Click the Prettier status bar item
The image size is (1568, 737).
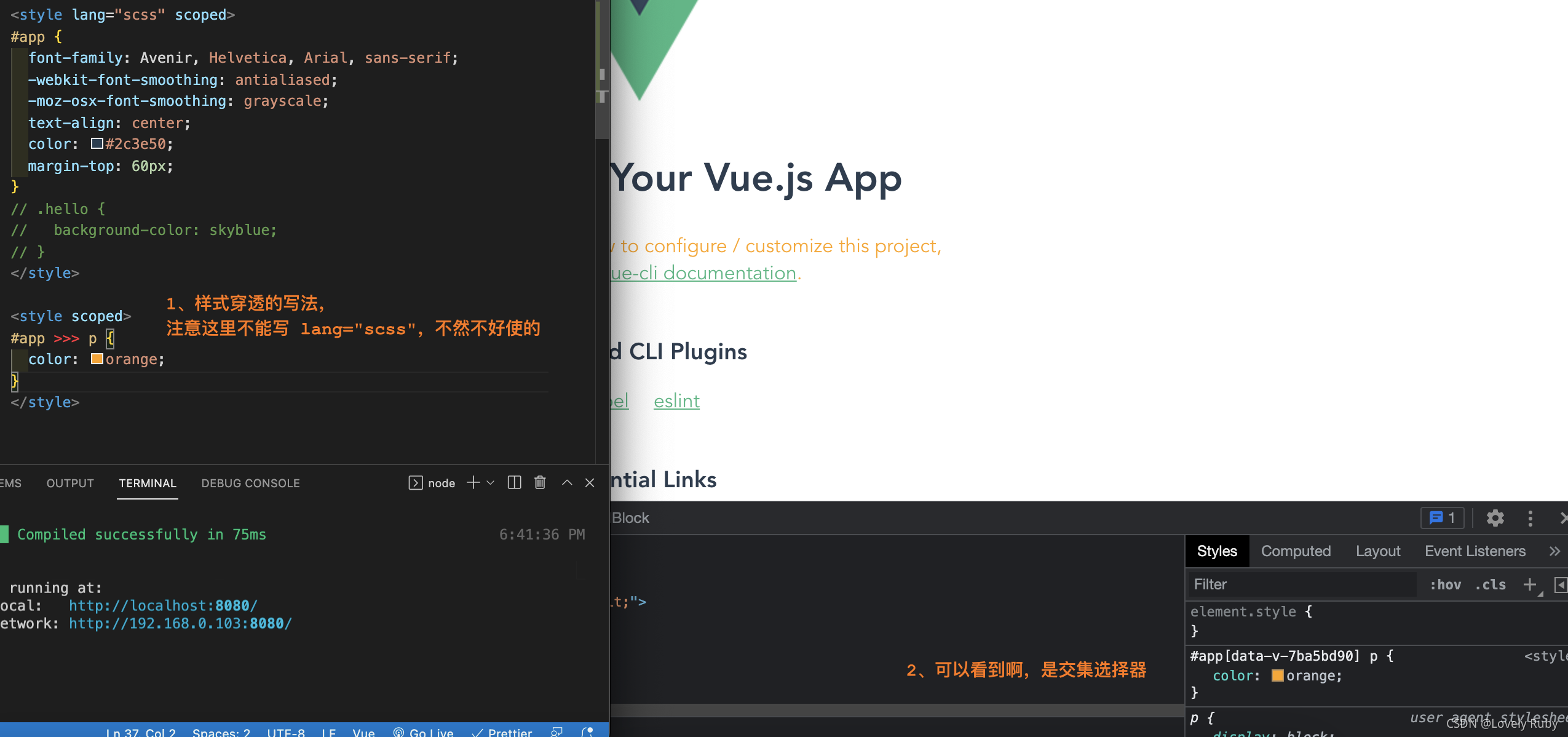502,732
